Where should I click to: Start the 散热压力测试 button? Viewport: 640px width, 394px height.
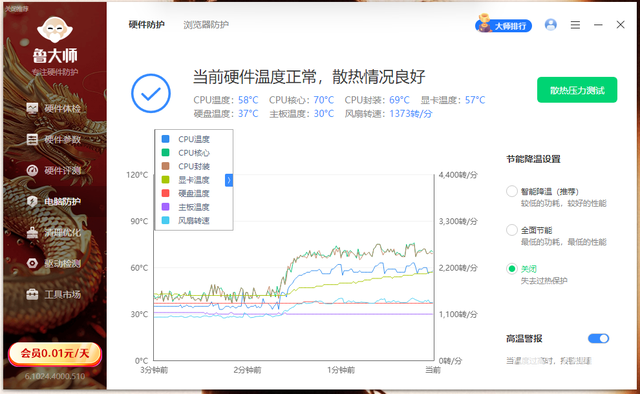pyautogui.click(x=577, y=90)
